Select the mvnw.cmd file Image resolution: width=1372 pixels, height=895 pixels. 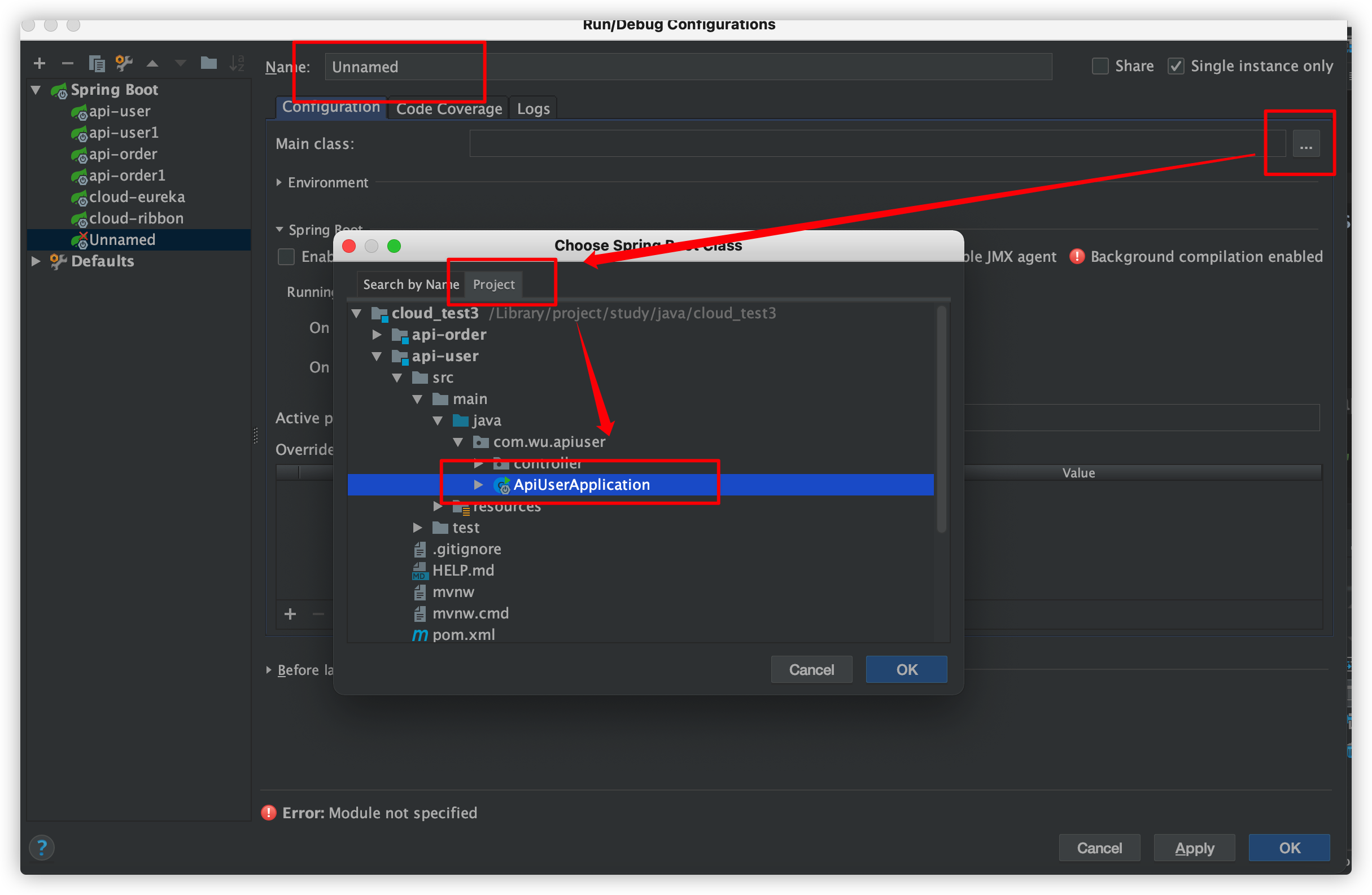click(x=461, y=613)
